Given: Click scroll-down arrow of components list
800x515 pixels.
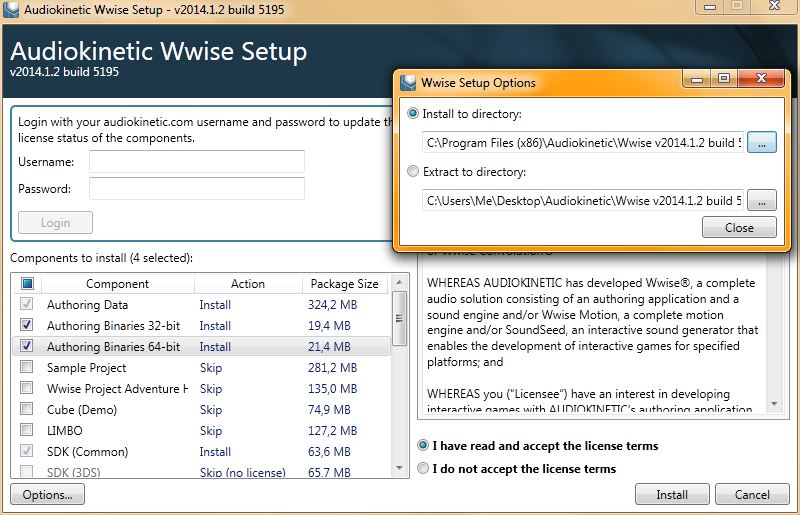Looking at the screenshot, I should pyautogui.click(x=399, y=468).
